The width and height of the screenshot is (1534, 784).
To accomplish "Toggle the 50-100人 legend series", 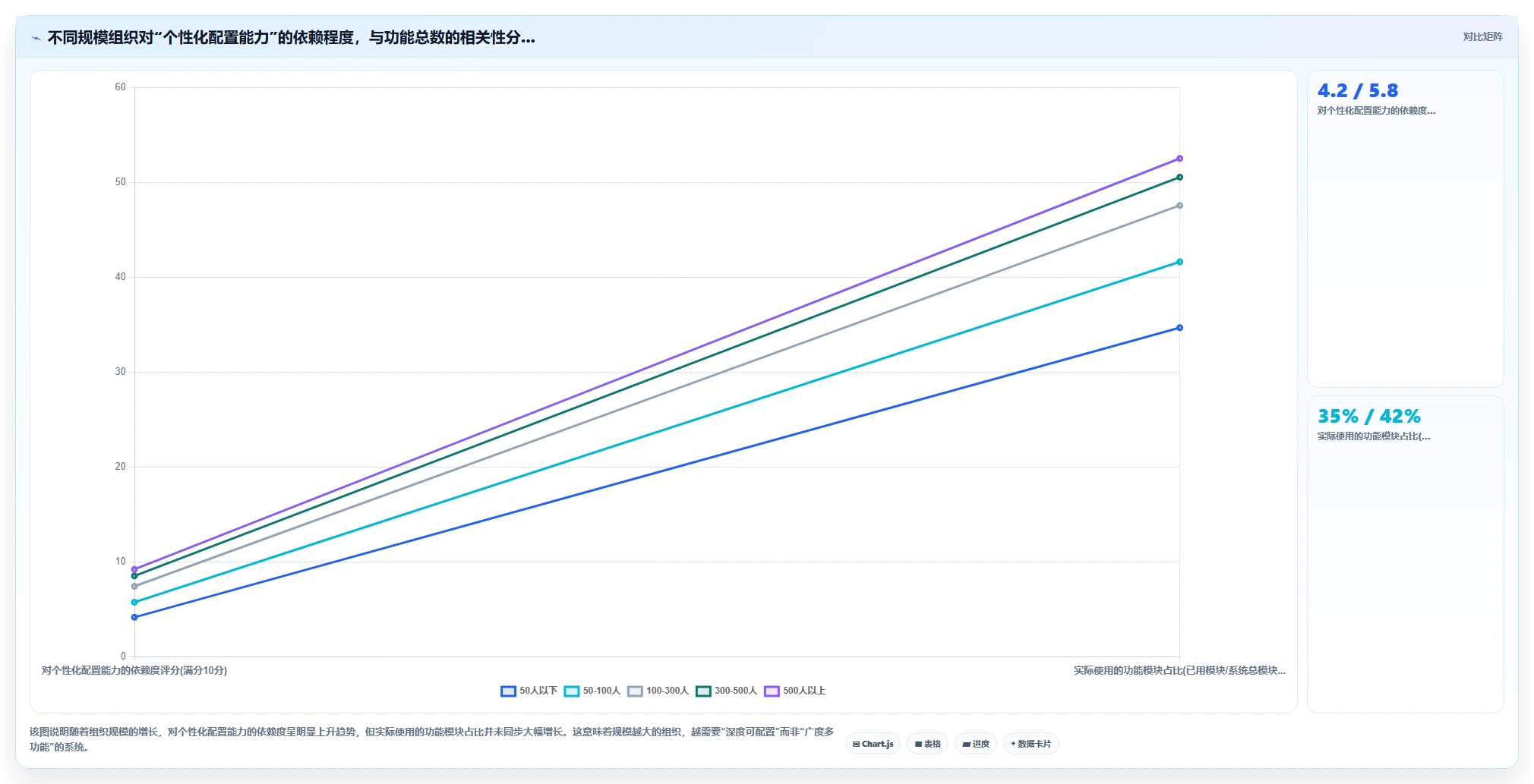I will (592, 691).
